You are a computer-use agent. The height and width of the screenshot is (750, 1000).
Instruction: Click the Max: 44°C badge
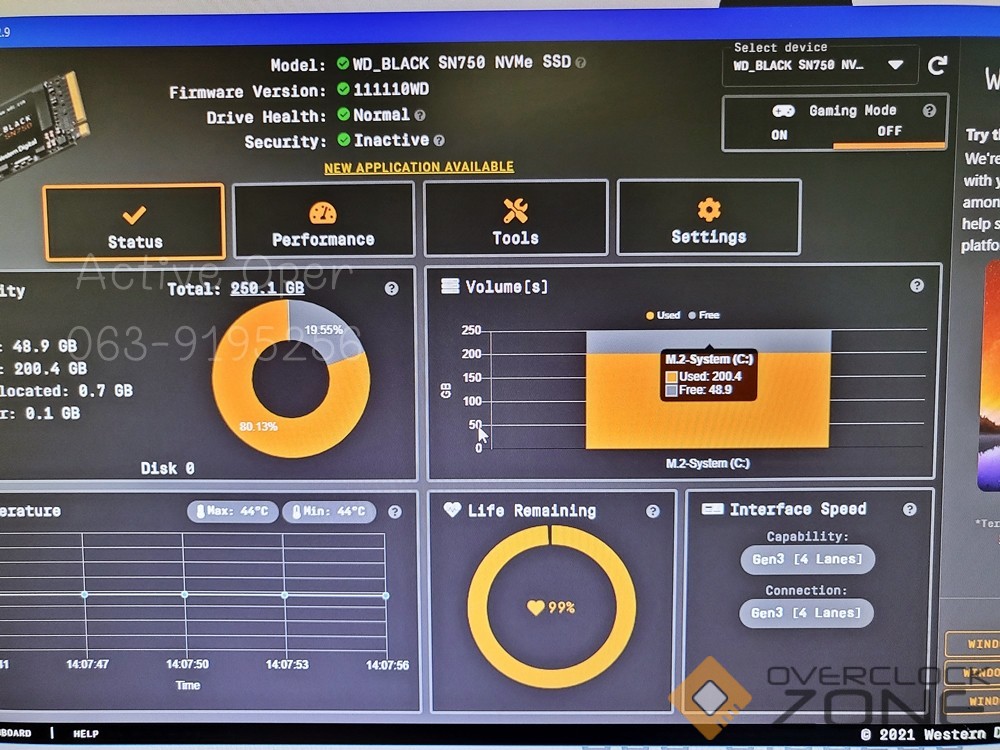[233, 511]
